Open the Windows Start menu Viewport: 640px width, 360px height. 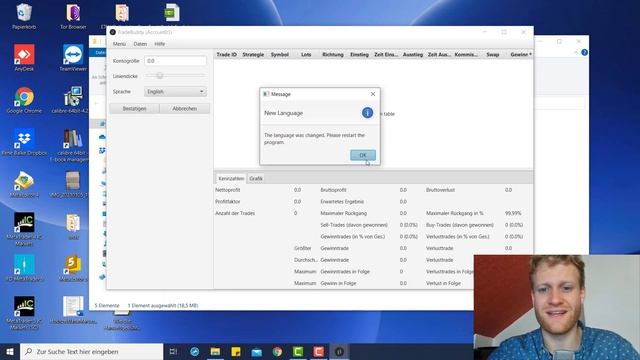[x=10, y=351]
